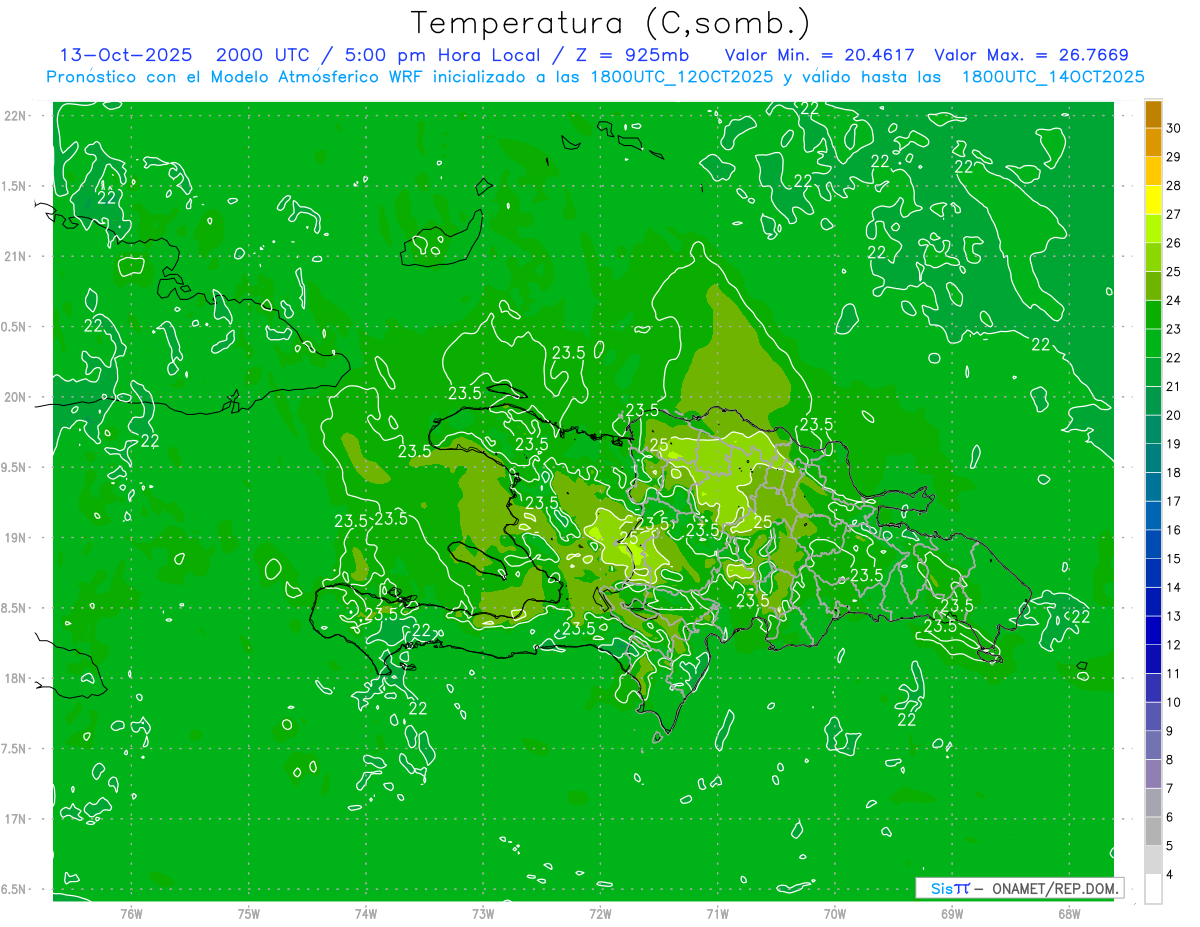
Task: Click the dark orange swatch above legend 30
Action: pos(1153,114)
